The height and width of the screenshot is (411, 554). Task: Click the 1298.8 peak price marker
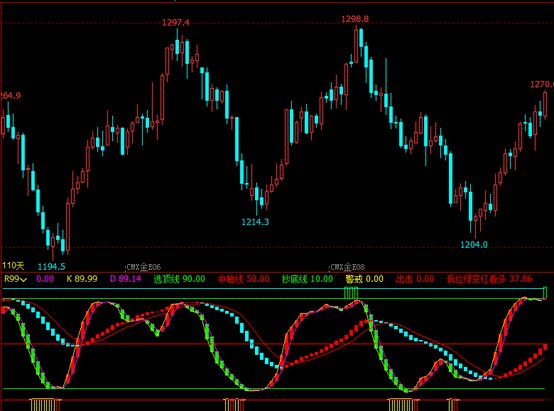pyautogui.click(x=355, y=19)
